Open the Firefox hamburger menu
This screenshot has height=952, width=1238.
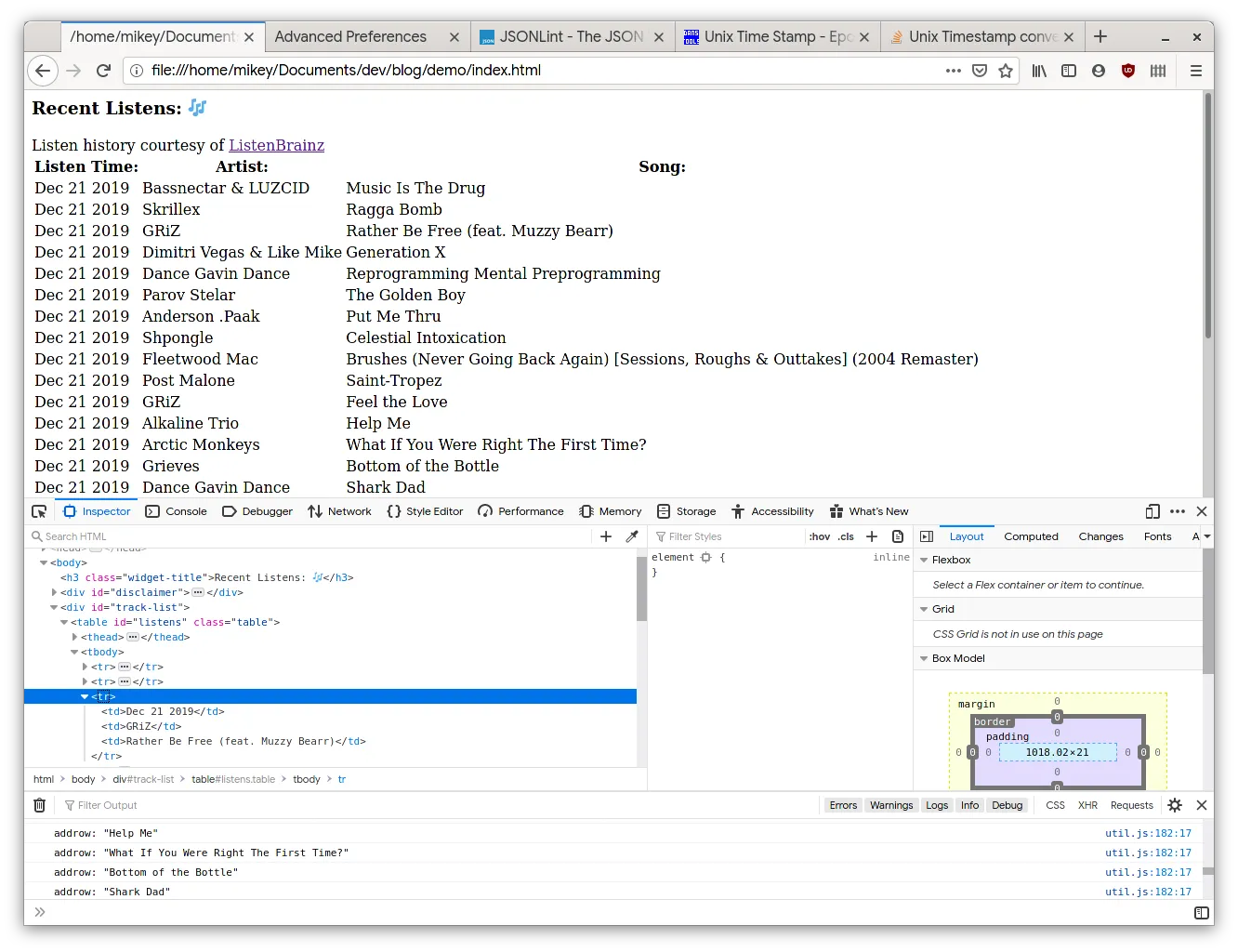pos(1196,71)
